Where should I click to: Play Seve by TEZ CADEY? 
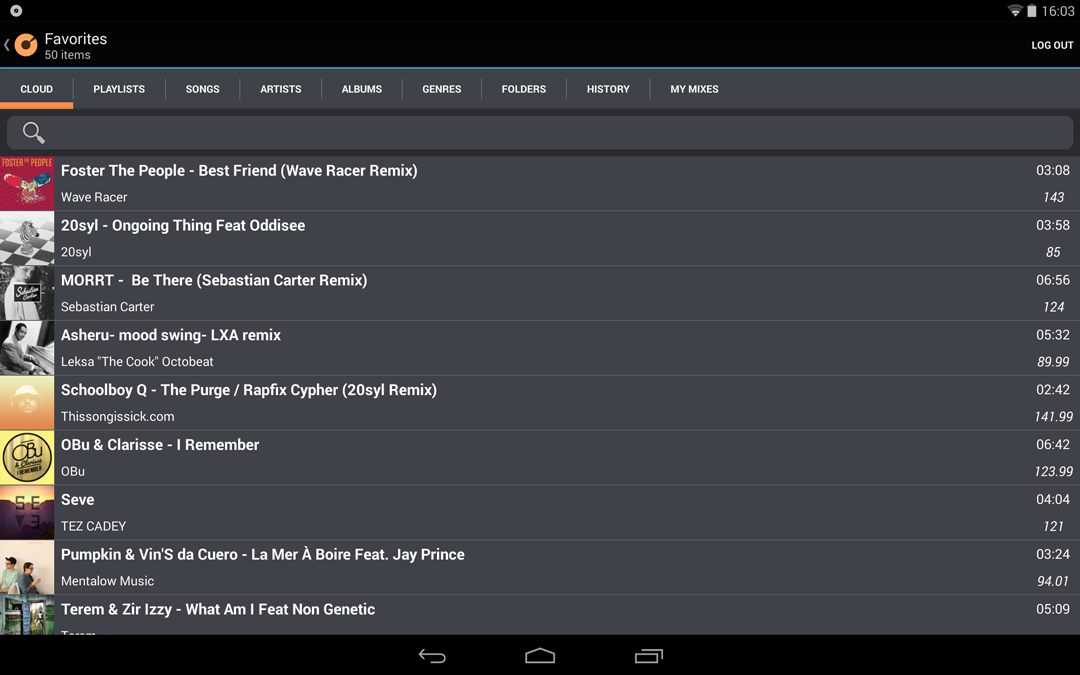[540, 512]
